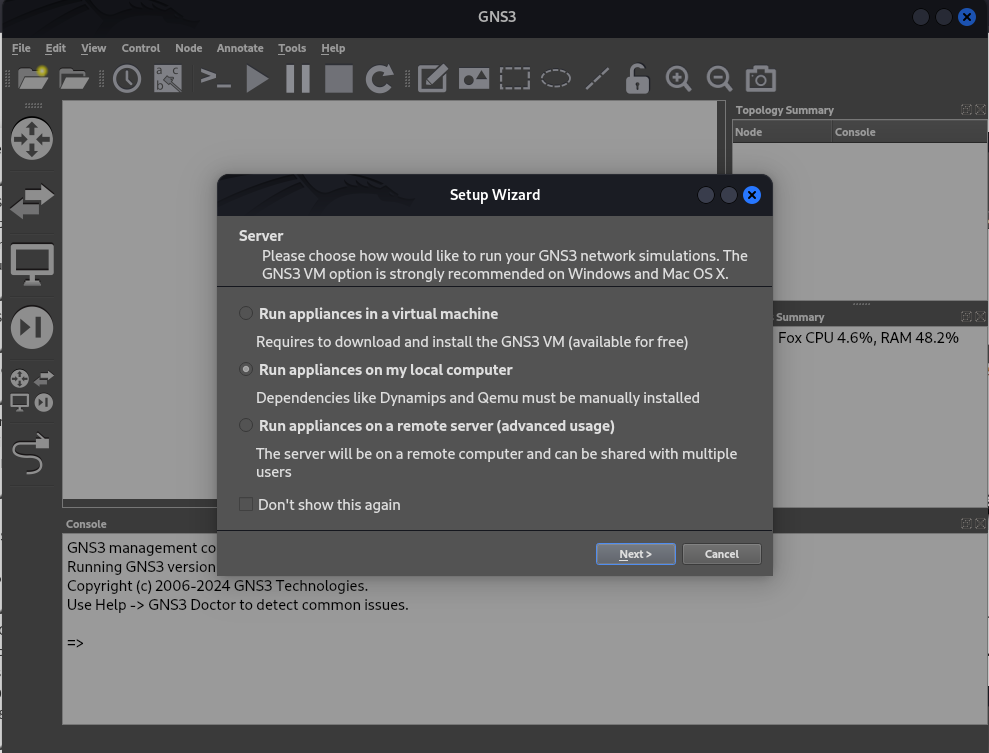Screen dimensions: 989x753
Task: Browse end devices monitor icon
Action: (32, 264)
